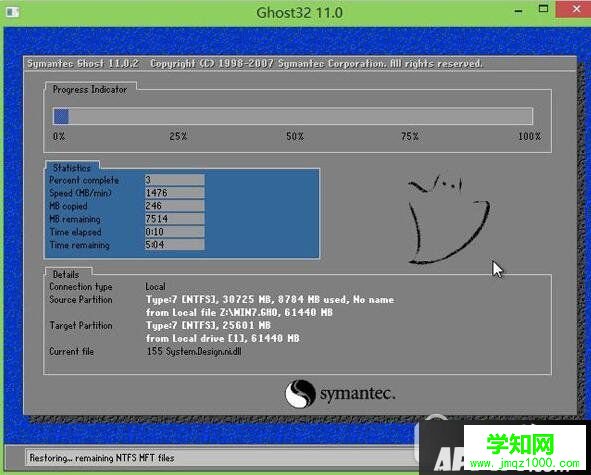591x475 pixels.
Task: Click the Symantec yin-yang logo icon
Action: click(300, 394)
